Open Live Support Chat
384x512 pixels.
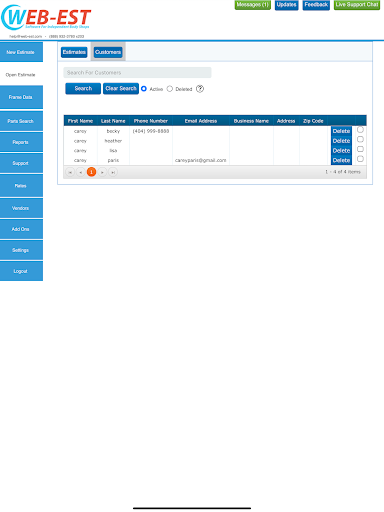coord(357,5)
